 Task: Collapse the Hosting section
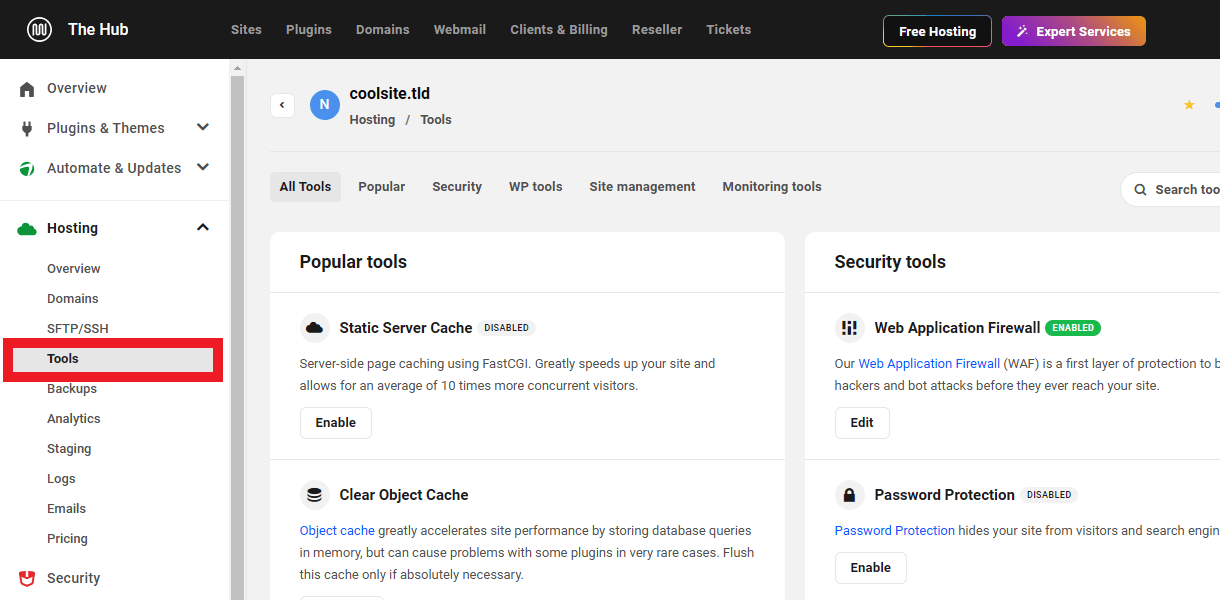[203, 228]
